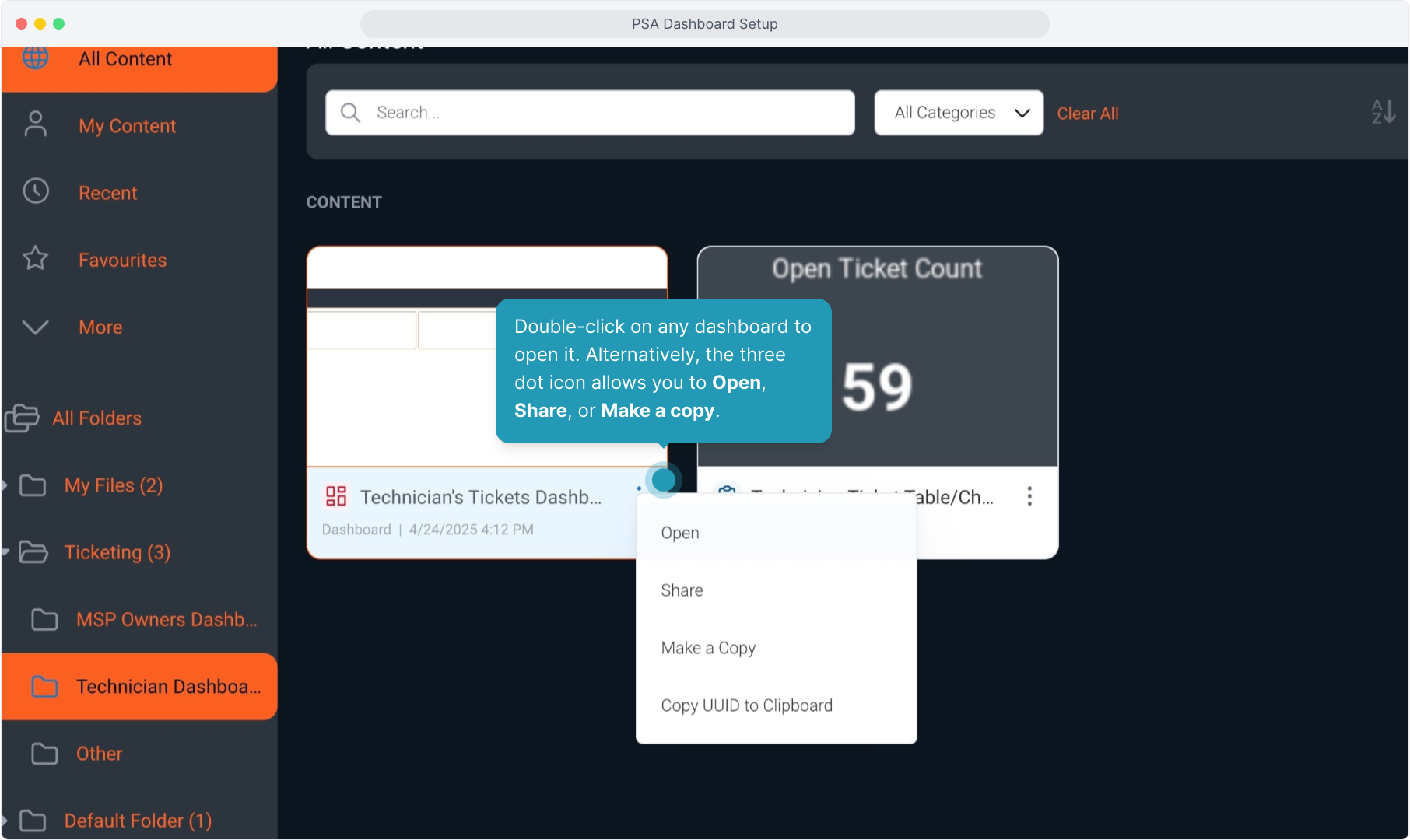Expand the Default Folder arrow
The width and height of the screenshot is (1410, 840).
[5, 821]
